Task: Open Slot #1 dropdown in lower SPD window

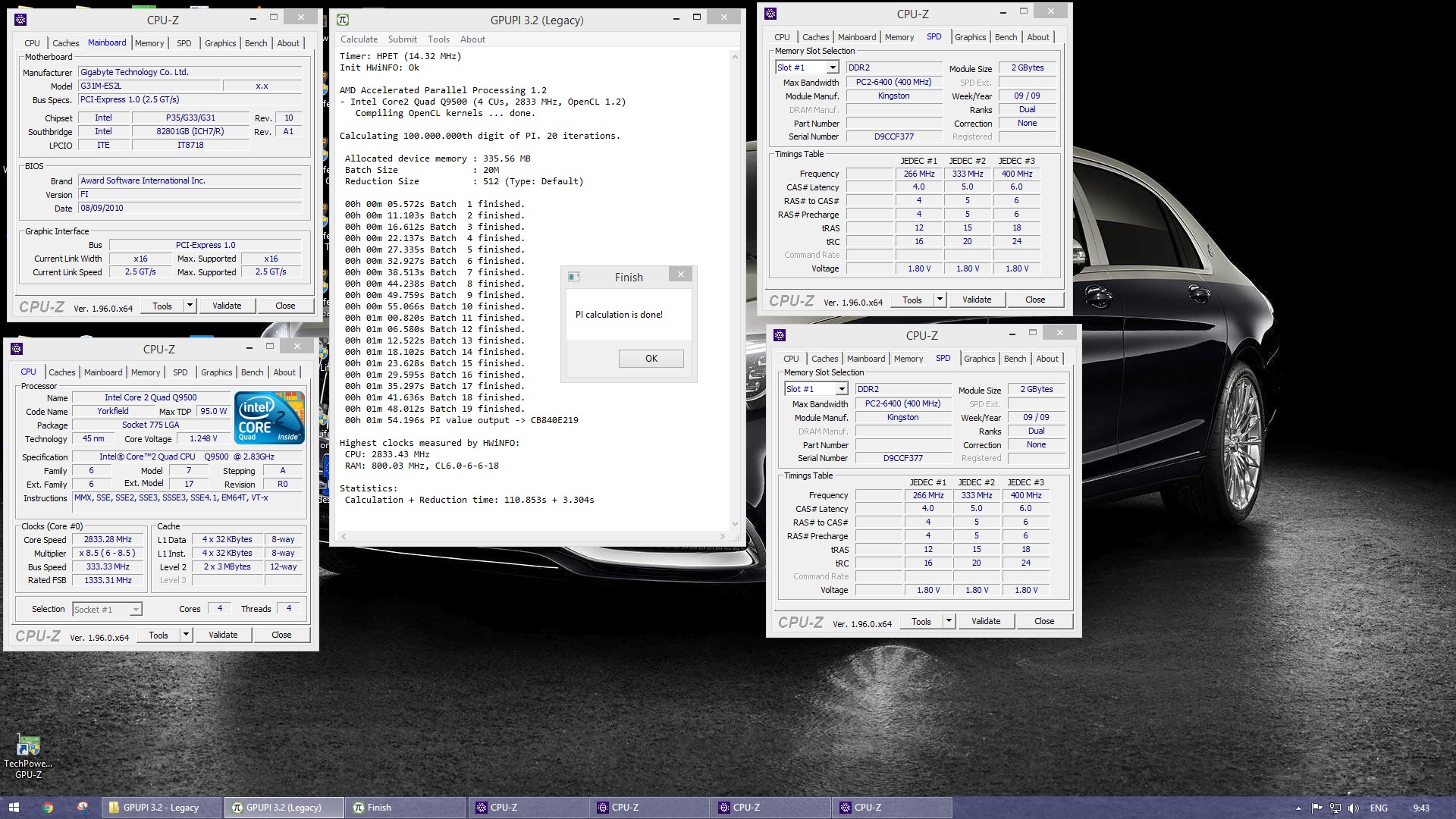Action: point(841,389)
